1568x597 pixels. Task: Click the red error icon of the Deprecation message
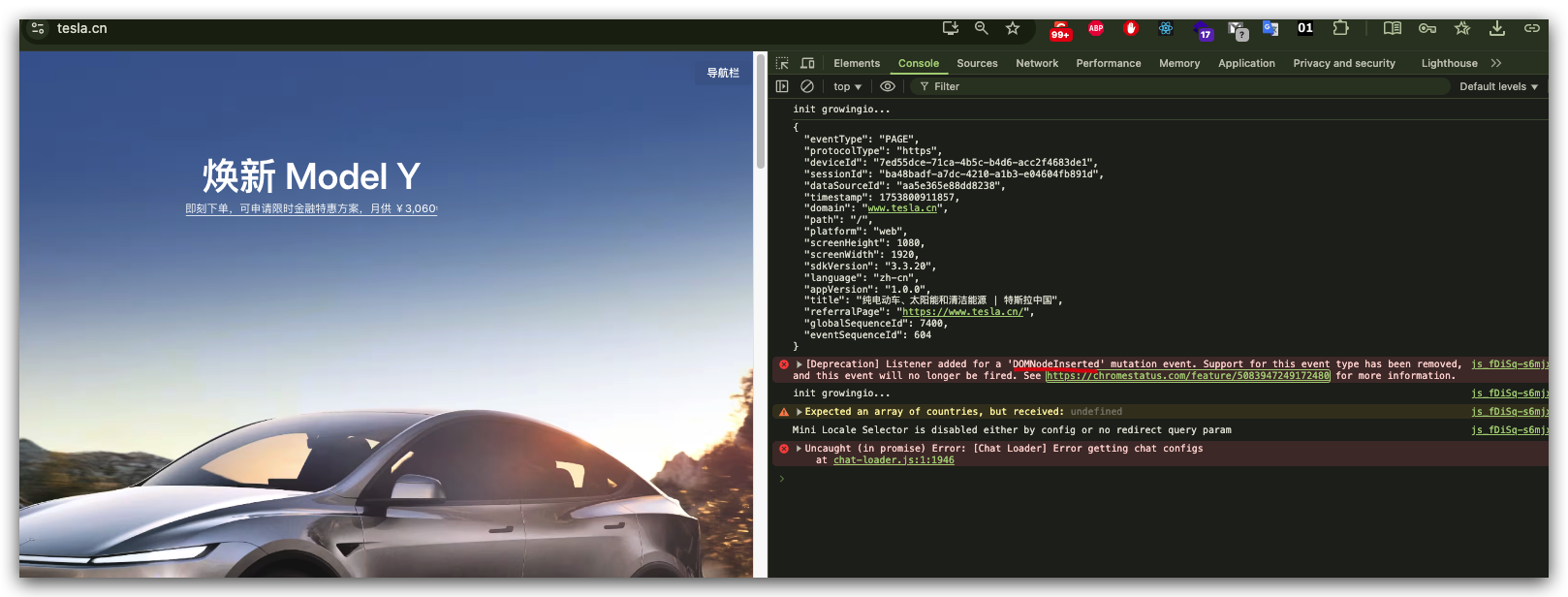(x=783, y=364)
